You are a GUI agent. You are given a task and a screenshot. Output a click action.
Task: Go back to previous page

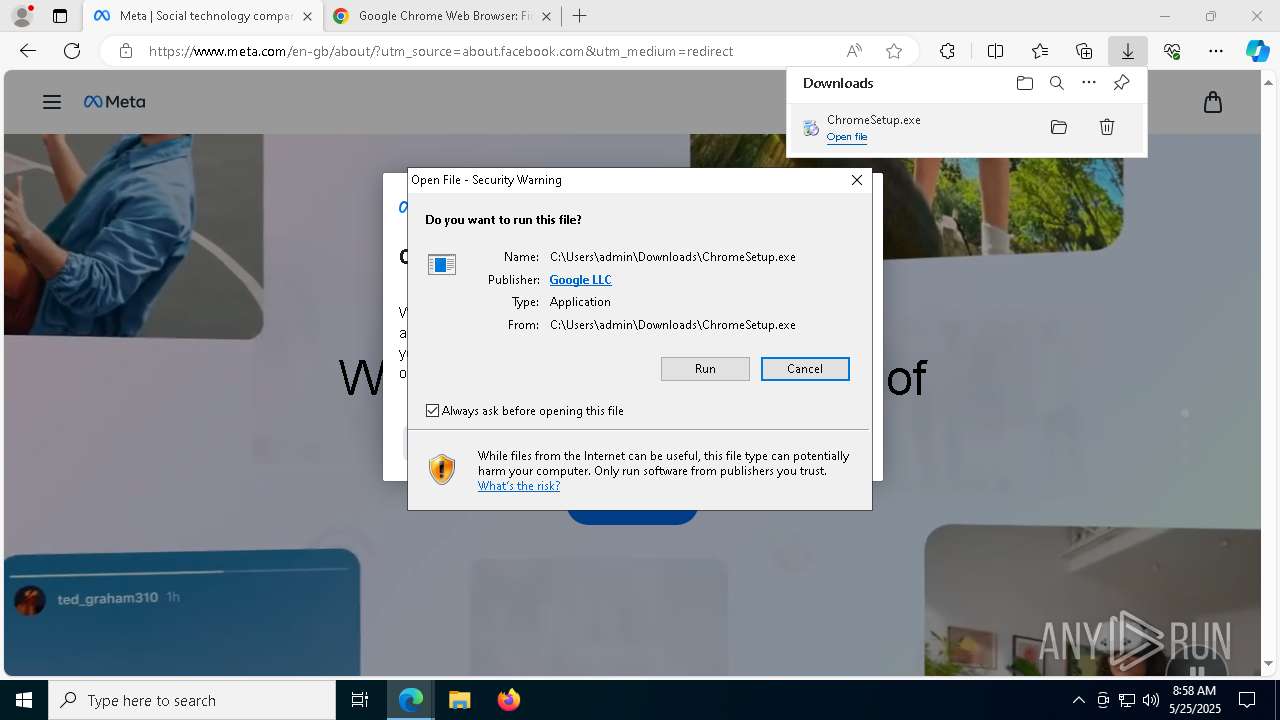click(x=28, y=51)
